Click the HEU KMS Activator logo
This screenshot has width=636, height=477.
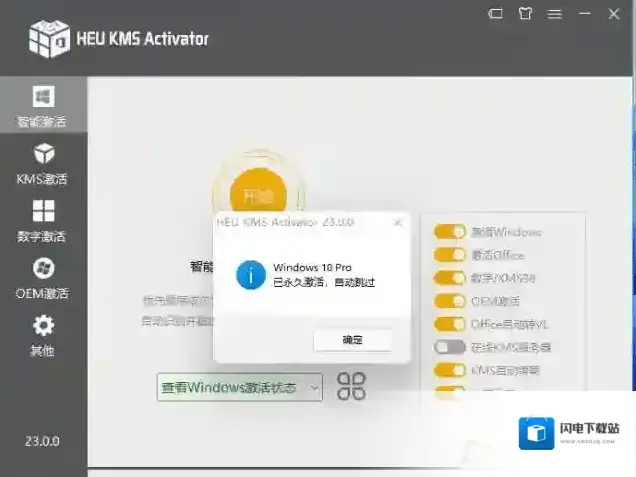click(49, 38)
